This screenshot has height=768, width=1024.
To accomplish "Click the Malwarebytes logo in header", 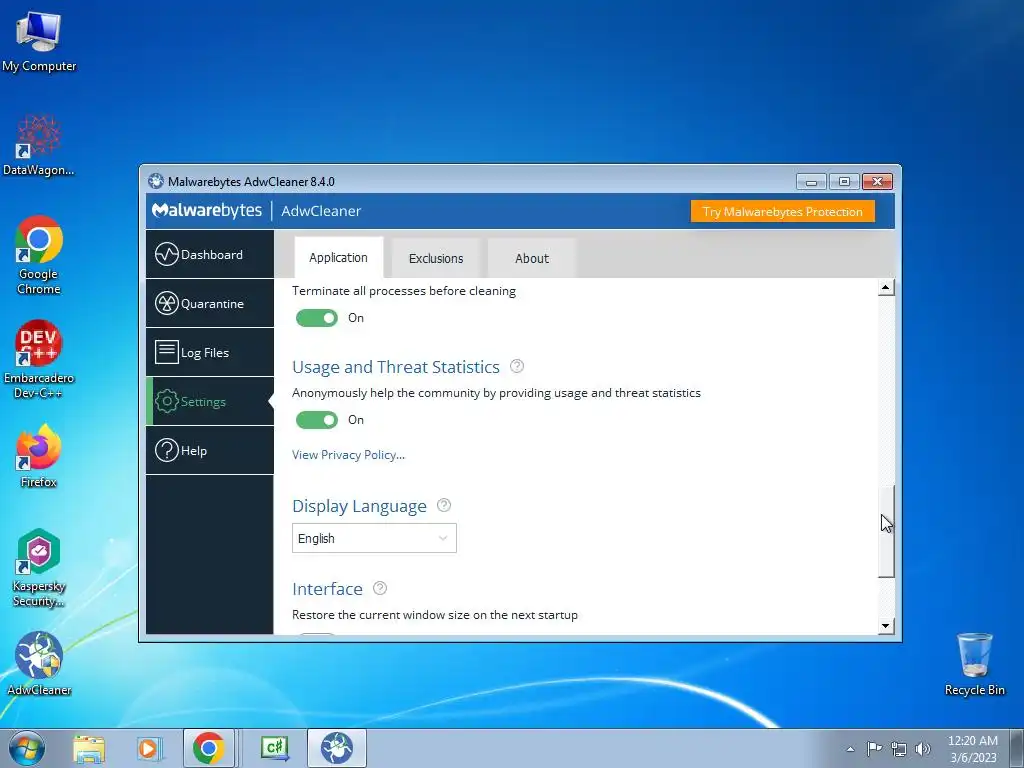I will click(206, 210).
